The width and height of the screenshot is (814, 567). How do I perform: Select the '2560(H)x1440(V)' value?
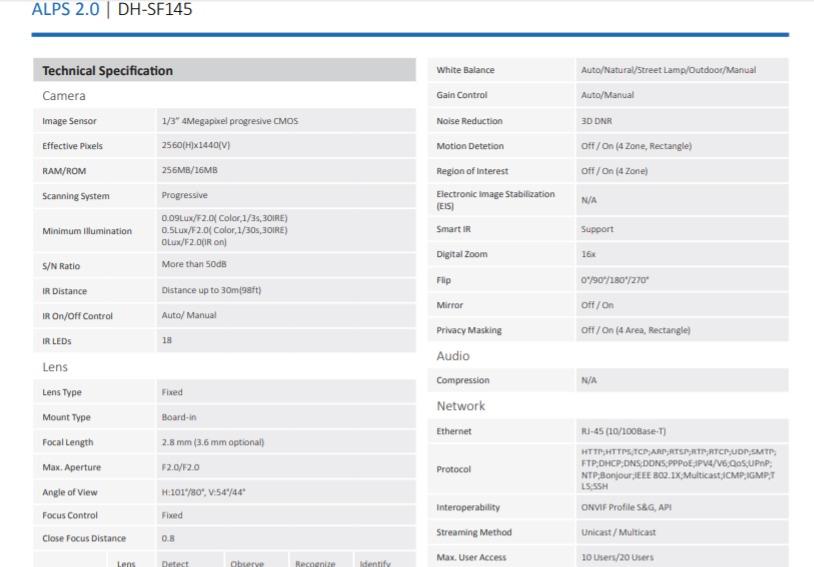pos(196,145)
